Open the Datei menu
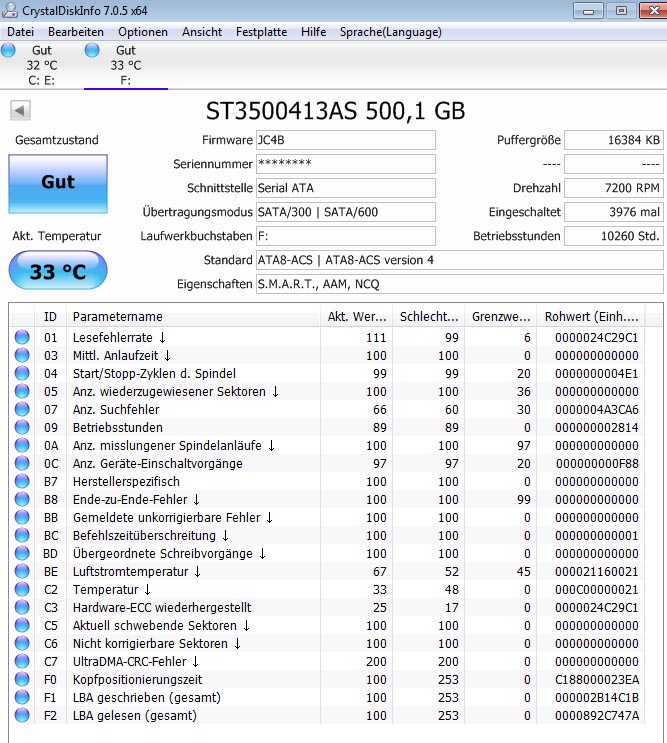 coord(21,32)
